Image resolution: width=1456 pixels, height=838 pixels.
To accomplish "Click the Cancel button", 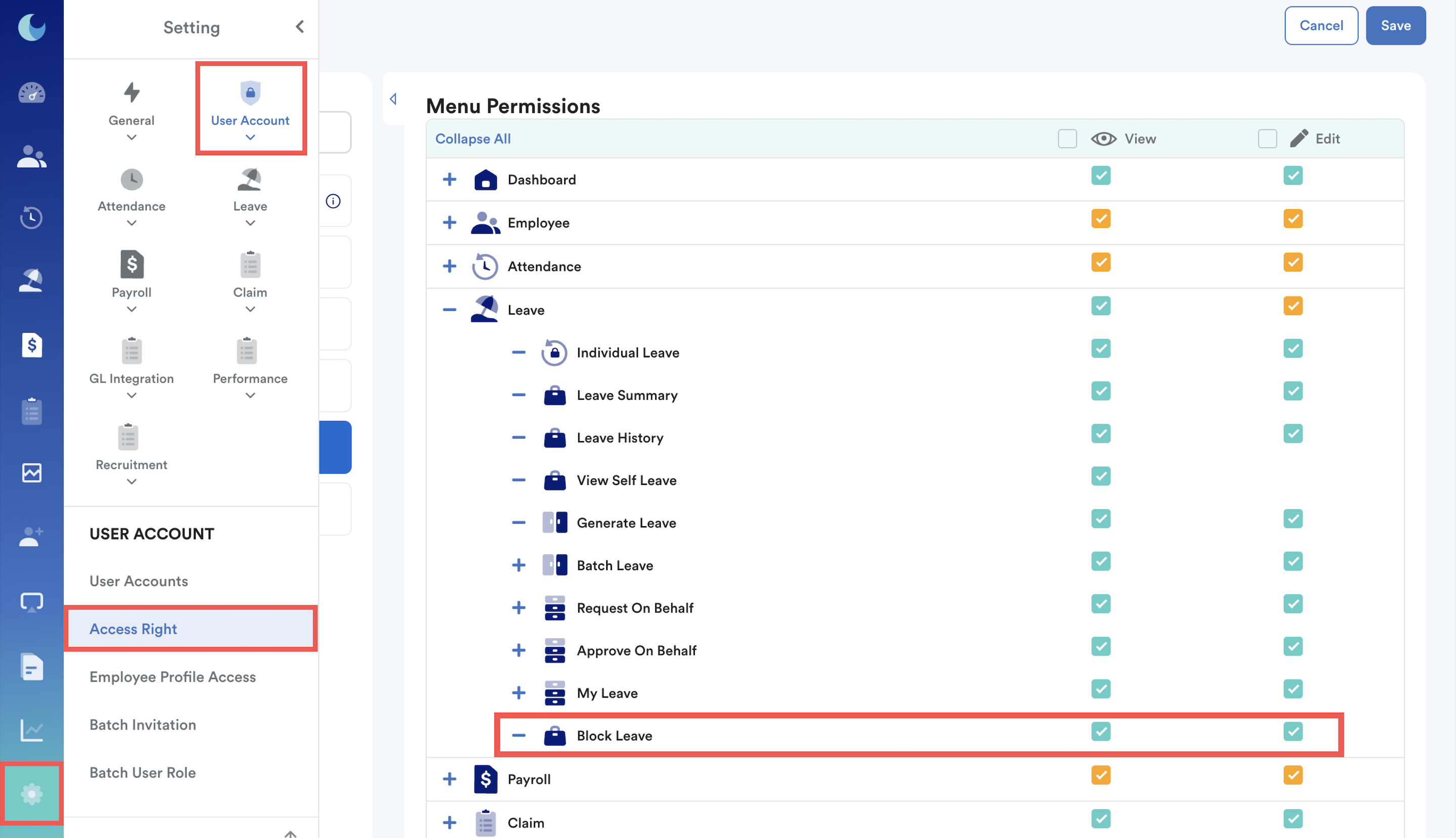I will point(1321,25).
